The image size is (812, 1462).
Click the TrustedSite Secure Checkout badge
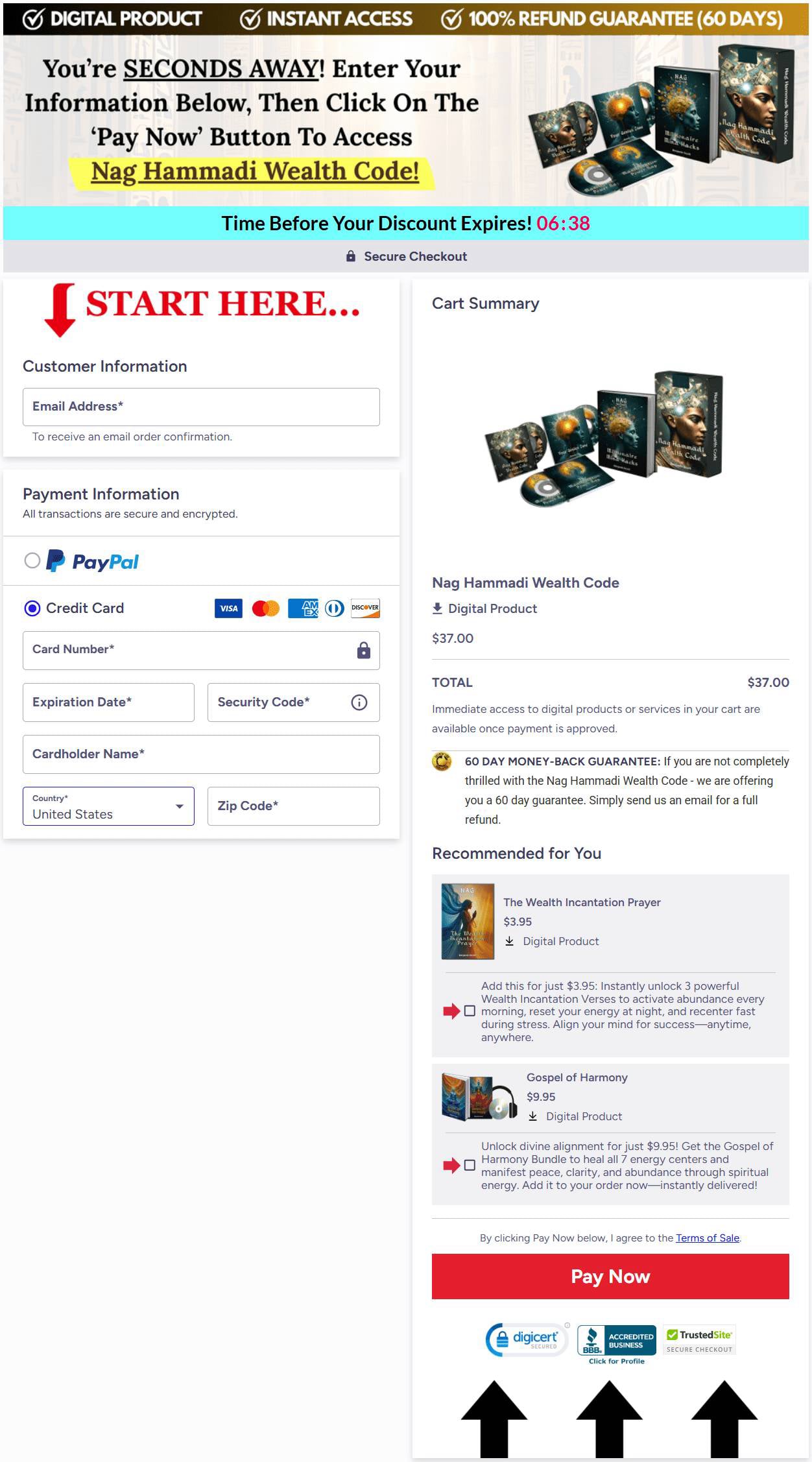point(699,1340)
